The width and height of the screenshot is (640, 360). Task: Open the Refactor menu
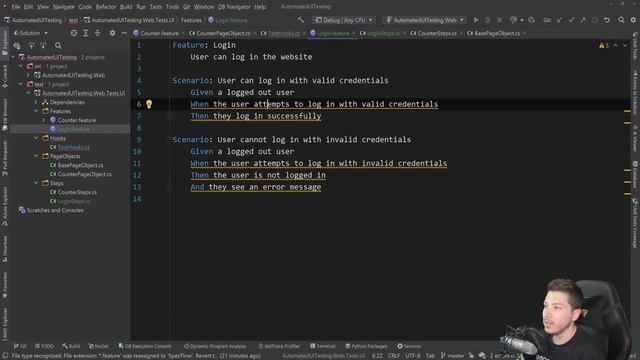pyautogui.click(x=106, y=7)
